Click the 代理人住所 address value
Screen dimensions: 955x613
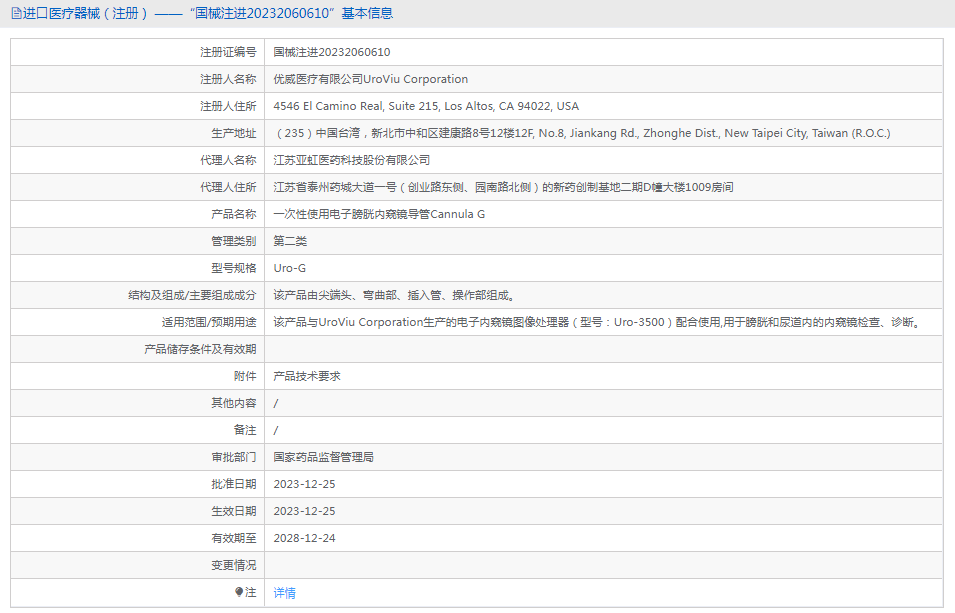(503, 187)
